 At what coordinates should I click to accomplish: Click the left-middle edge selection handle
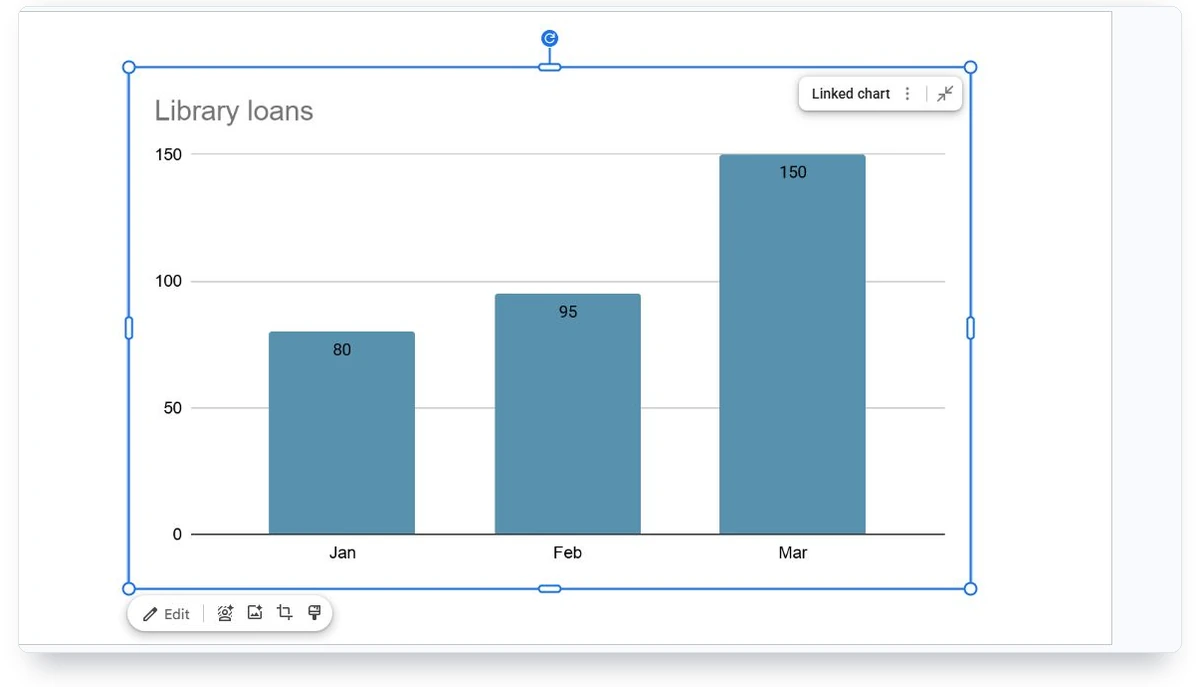pos(128,328)
